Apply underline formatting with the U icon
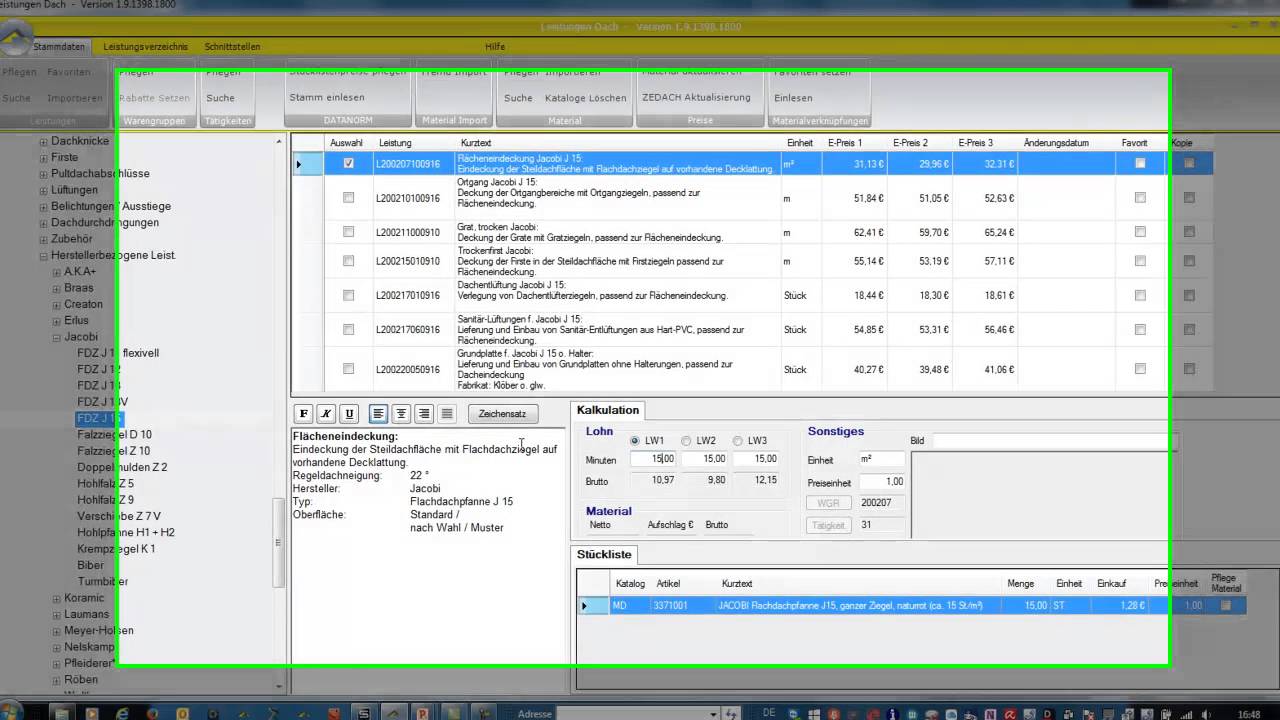The height and width of the screenshot is (720, 1280). click(349, 414)
